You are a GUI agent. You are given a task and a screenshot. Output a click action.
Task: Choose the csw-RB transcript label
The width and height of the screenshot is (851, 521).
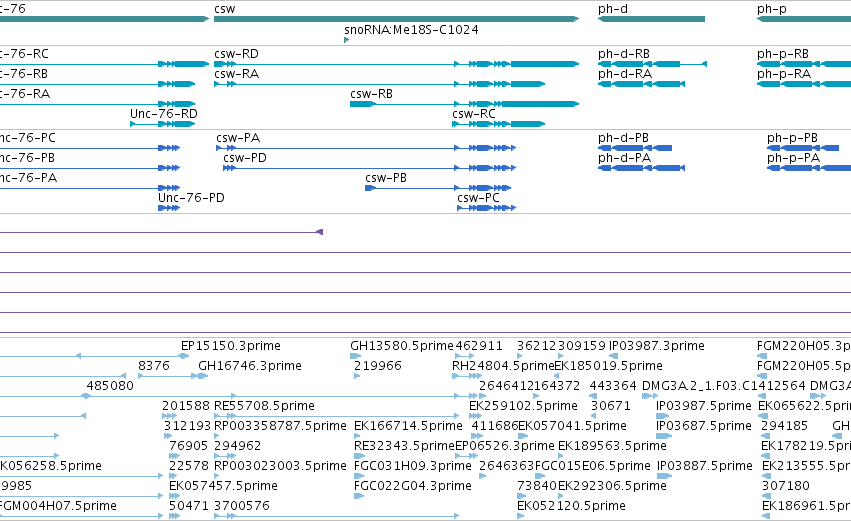371,94
